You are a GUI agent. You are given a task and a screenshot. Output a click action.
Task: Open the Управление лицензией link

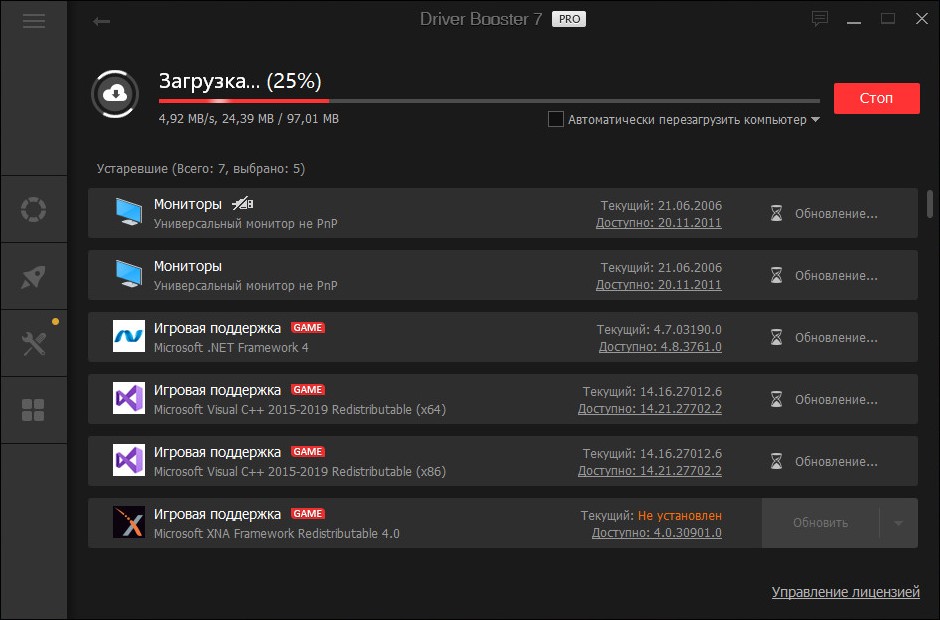[845, 592]
